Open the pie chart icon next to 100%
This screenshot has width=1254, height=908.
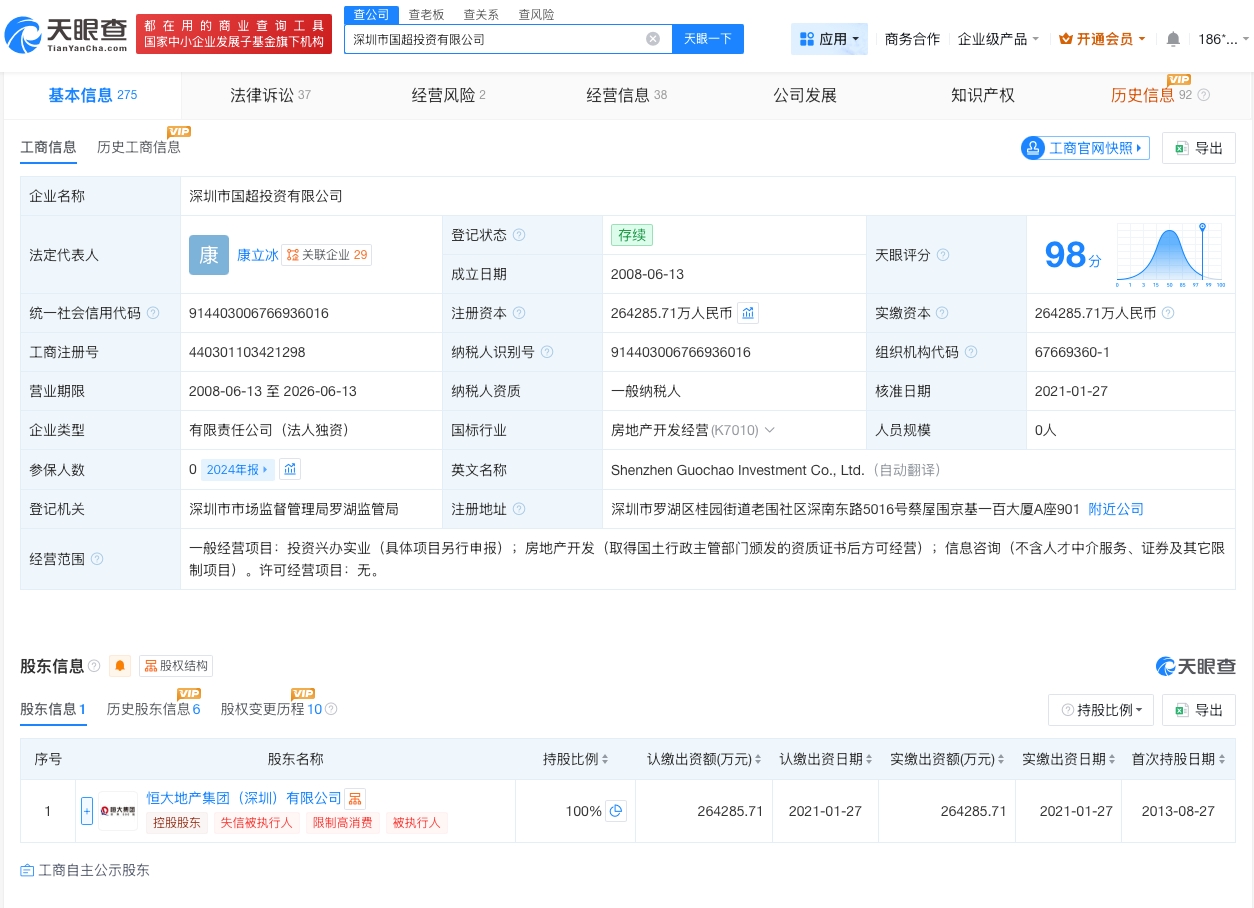coord(616,811)
